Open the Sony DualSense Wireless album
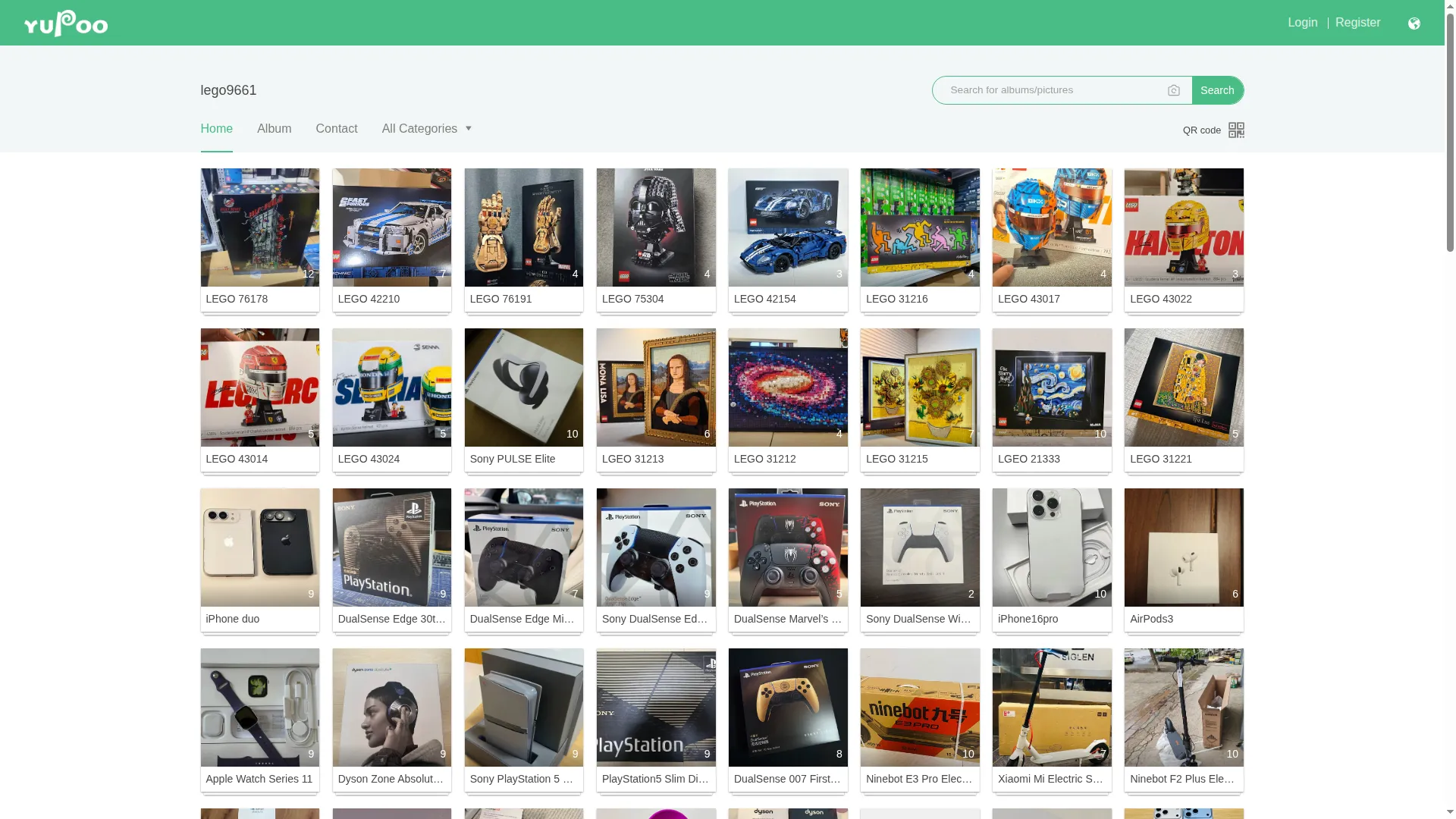This screenshot has height=819, width=1456. (920, 548)
